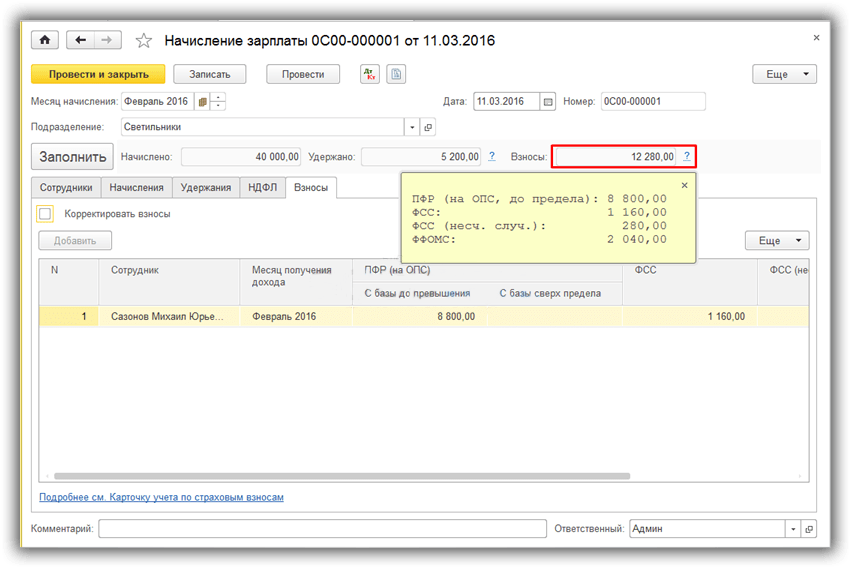This screenshot has height=568, width=851.
Task: Open Карточку учета по страховым взносам link
Action: pos(161,497)
